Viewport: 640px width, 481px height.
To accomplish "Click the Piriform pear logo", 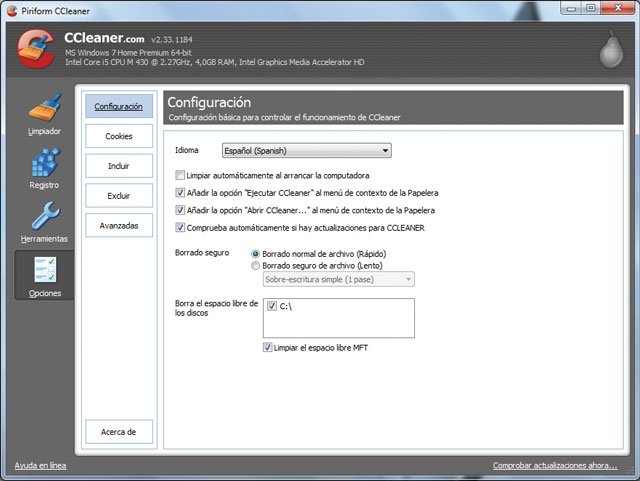I will [611, 50].
